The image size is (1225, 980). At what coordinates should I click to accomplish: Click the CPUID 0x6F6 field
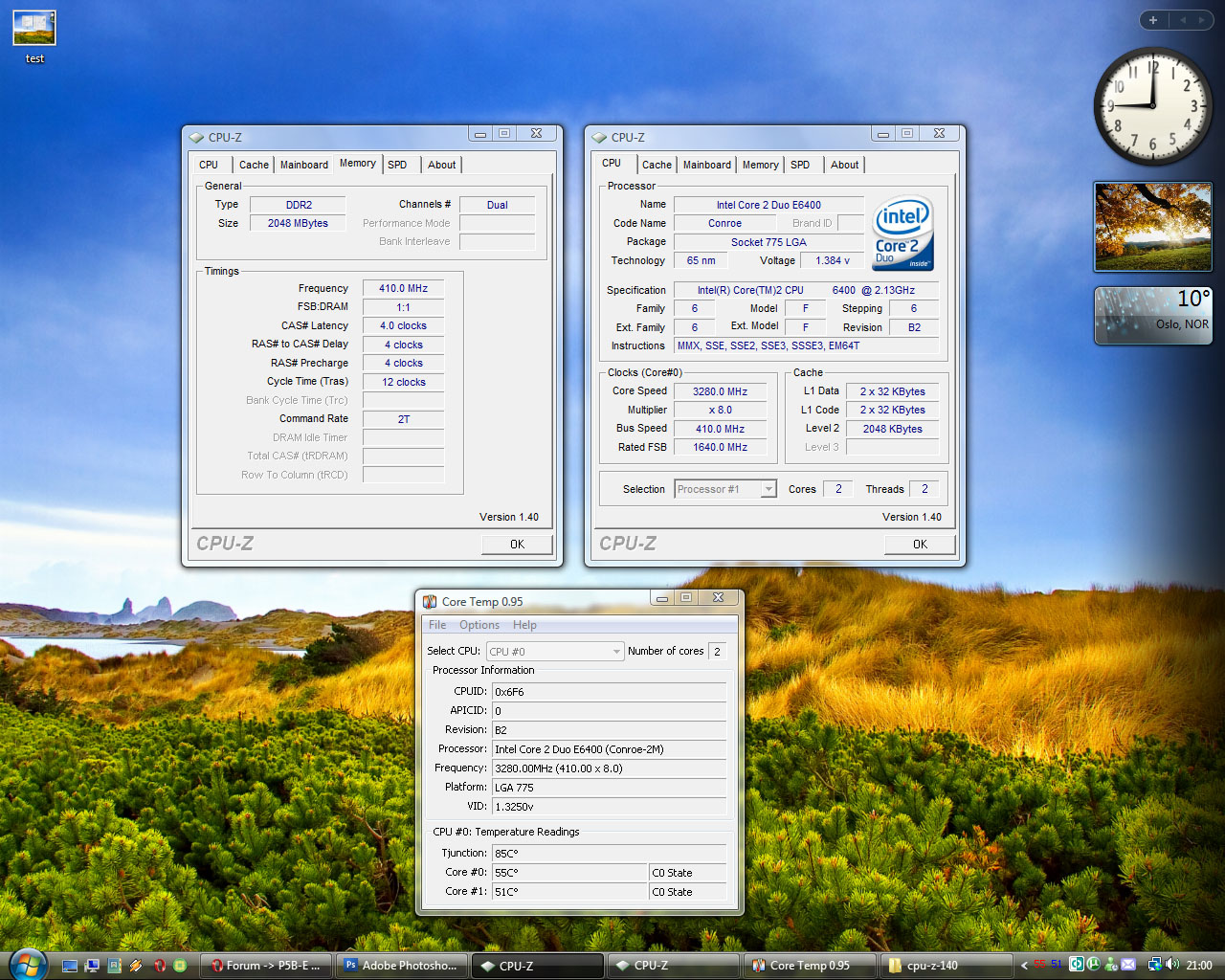(609, 692)
